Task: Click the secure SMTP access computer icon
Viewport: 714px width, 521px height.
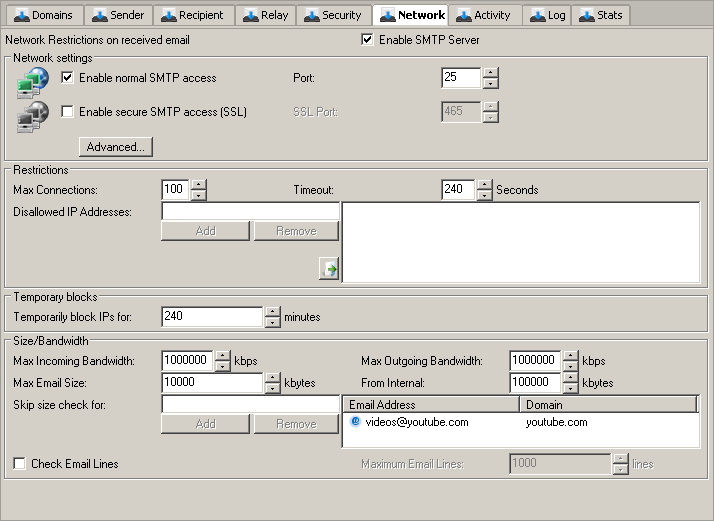Action: point(31,117)
